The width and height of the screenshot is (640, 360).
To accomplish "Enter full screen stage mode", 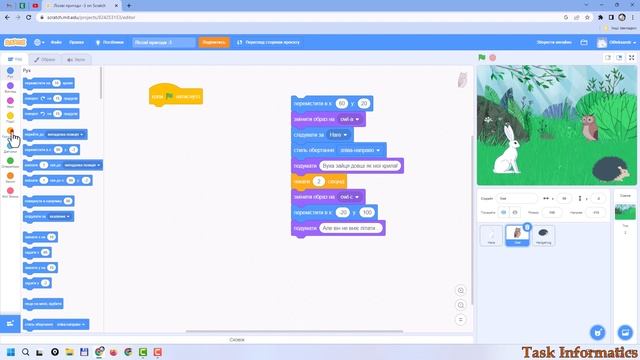I will click(x=631, y=58).
